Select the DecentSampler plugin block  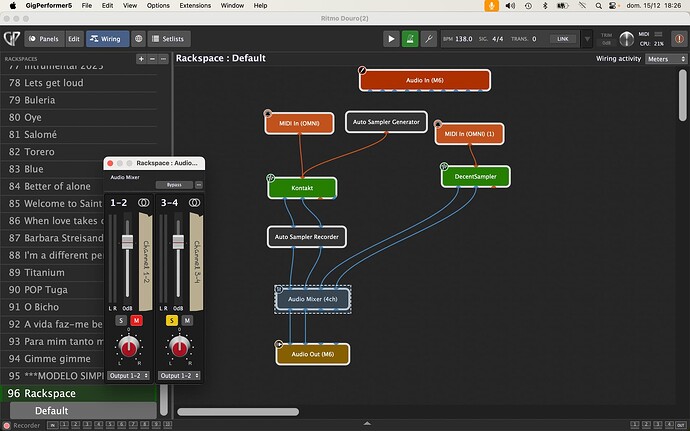[475, 177]
